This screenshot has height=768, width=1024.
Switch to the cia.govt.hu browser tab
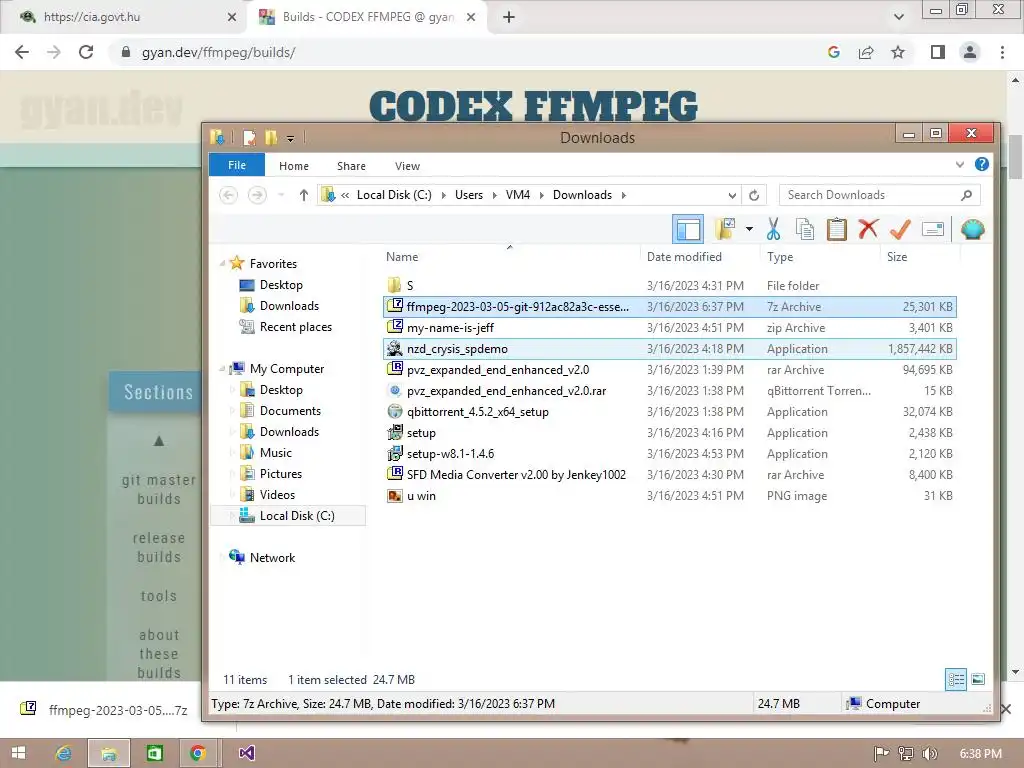point(124,17)
